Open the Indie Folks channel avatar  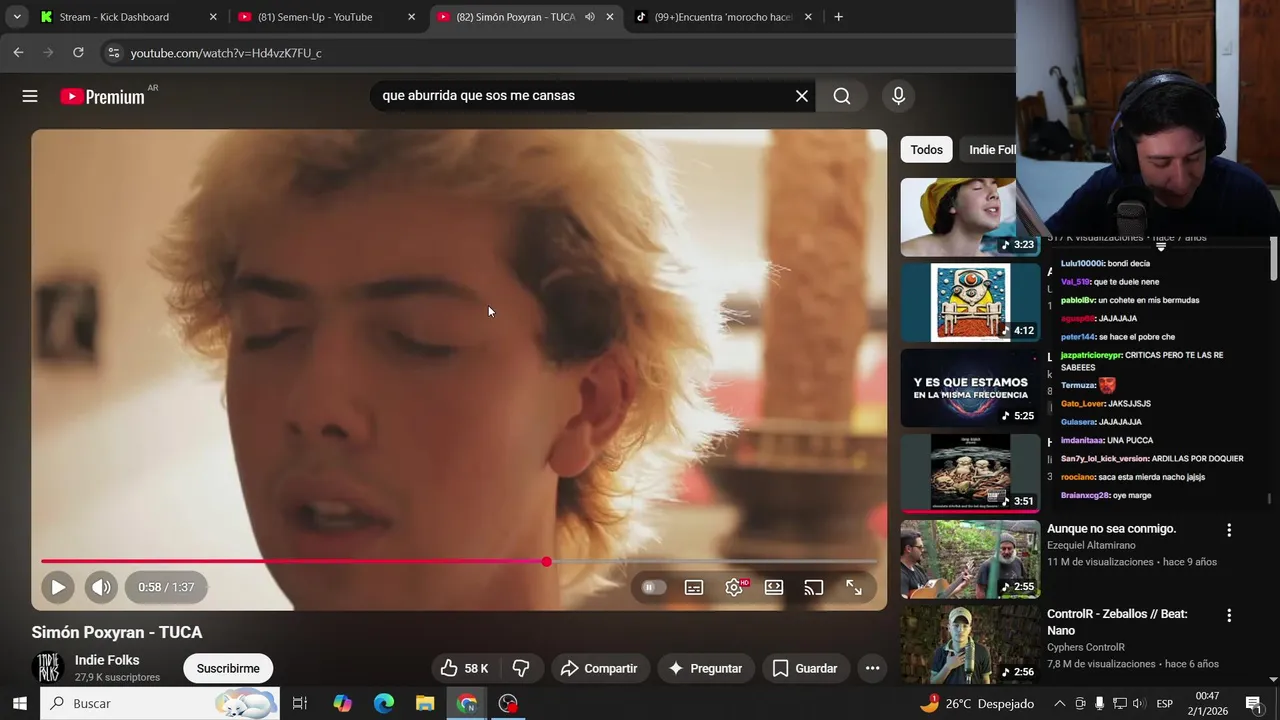click(47, 668)
